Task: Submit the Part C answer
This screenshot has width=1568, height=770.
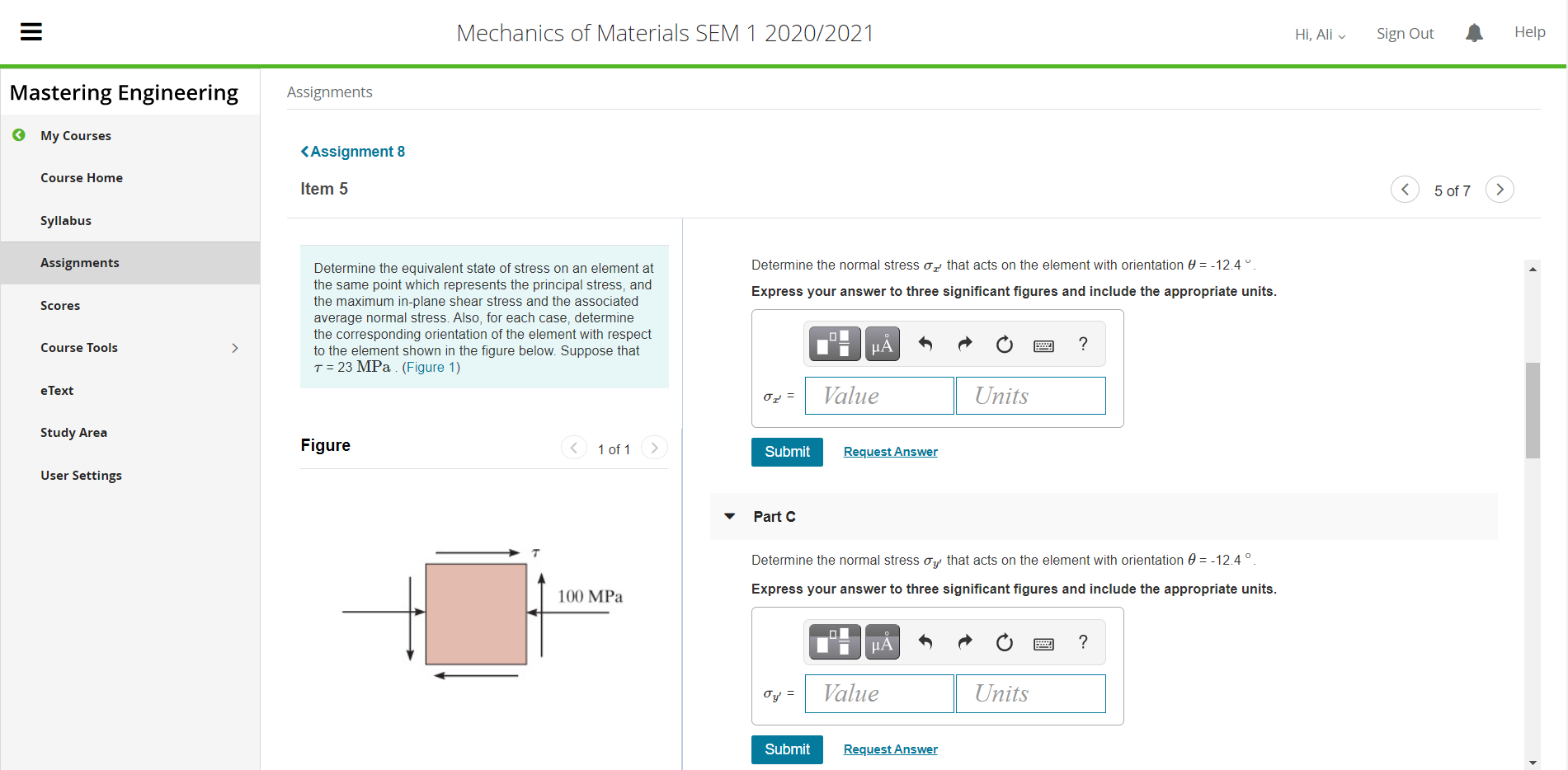Action: [786, 749]
